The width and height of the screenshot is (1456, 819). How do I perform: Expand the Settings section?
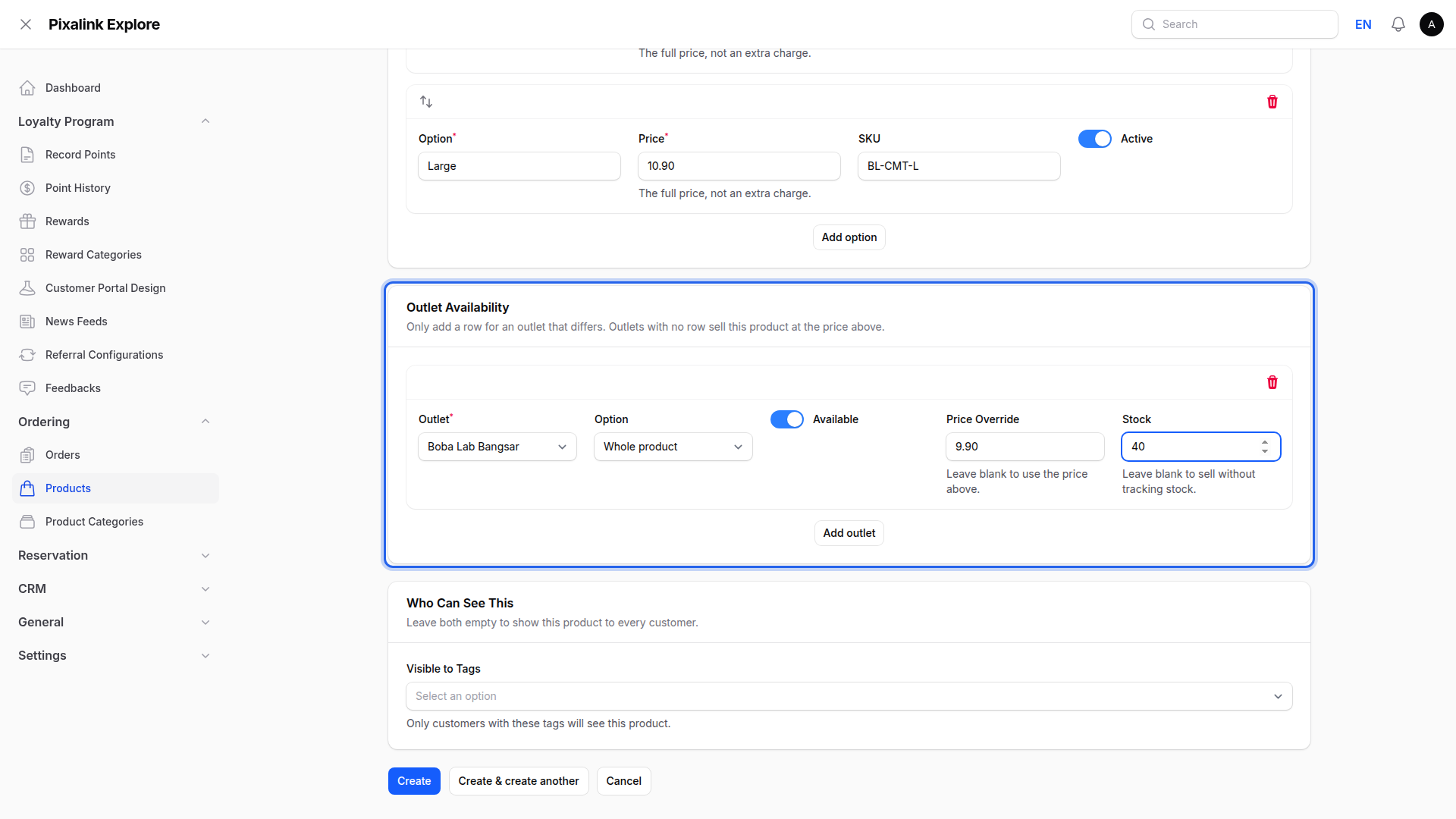pos(206,655)
